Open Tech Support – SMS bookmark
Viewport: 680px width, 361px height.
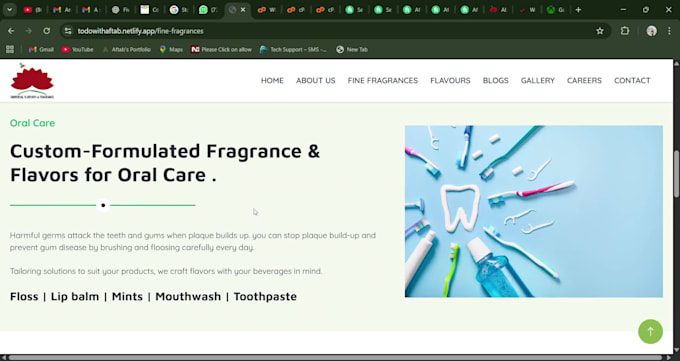point(293,49)
